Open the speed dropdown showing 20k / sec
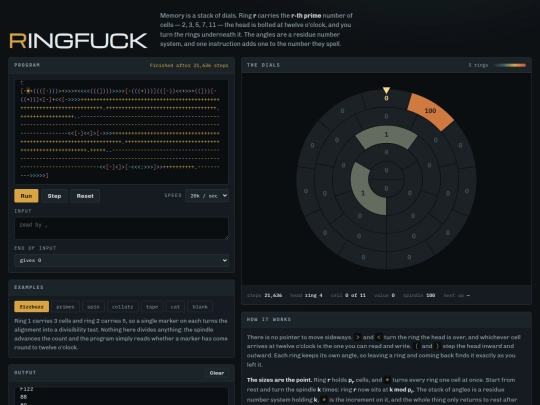Screen dimensions: 540x405 (x=207, y=196)
